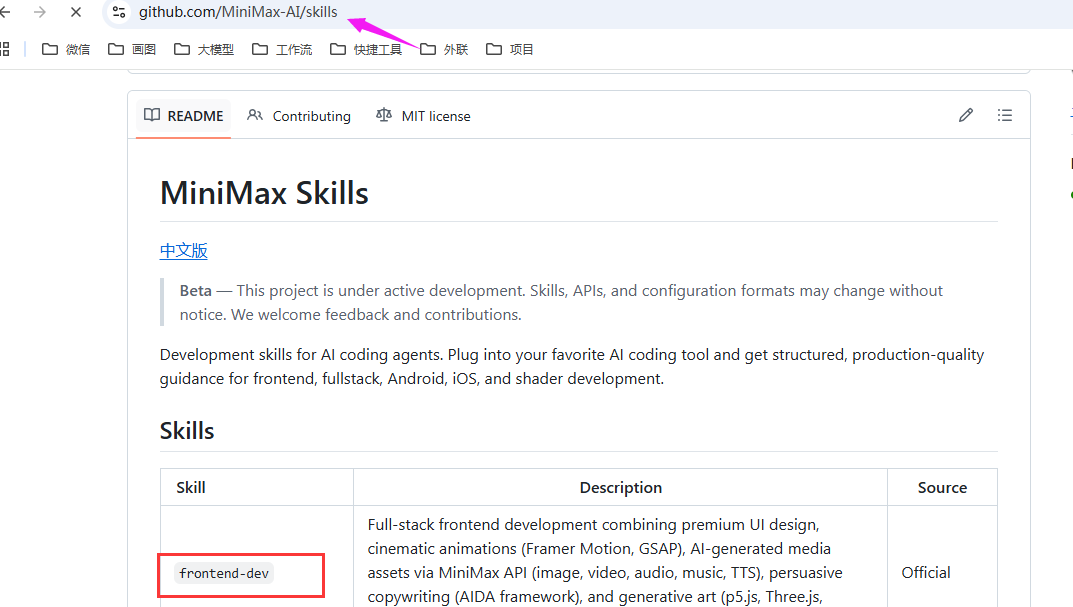The height and width of the screenshot is (607, 1073).
Task: Open the 项目 bookmark folder
Action: pyautogui.click(x=510, y=49)
